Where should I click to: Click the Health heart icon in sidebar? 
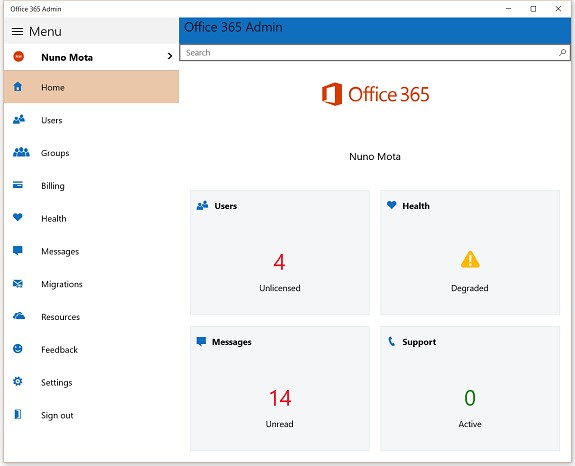point(18,217)
